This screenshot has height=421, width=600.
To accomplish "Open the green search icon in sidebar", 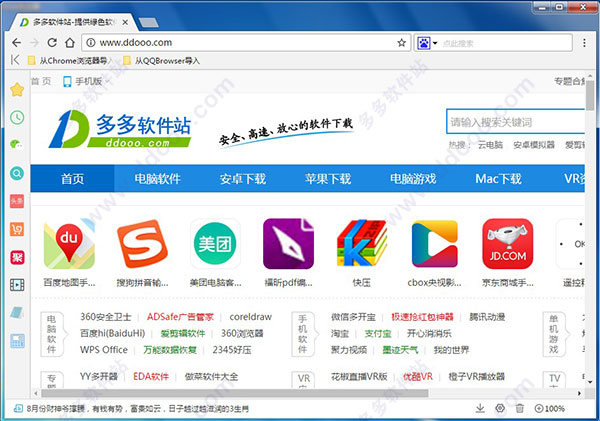I will [x=17, y=173].
